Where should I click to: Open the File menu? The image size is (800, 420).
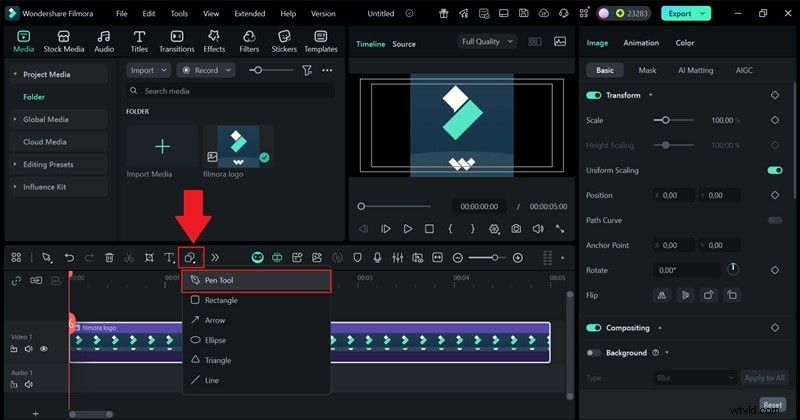tap(121, 14)
